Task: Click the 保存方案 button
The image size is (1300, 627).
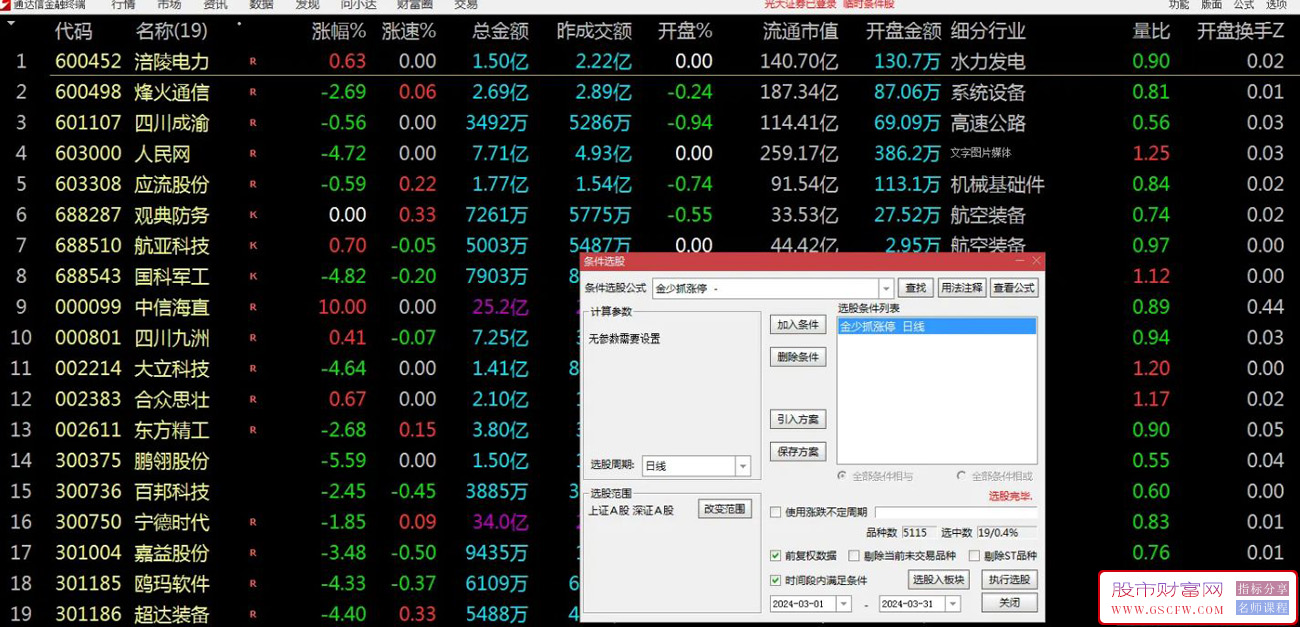Action: point(798,452)
